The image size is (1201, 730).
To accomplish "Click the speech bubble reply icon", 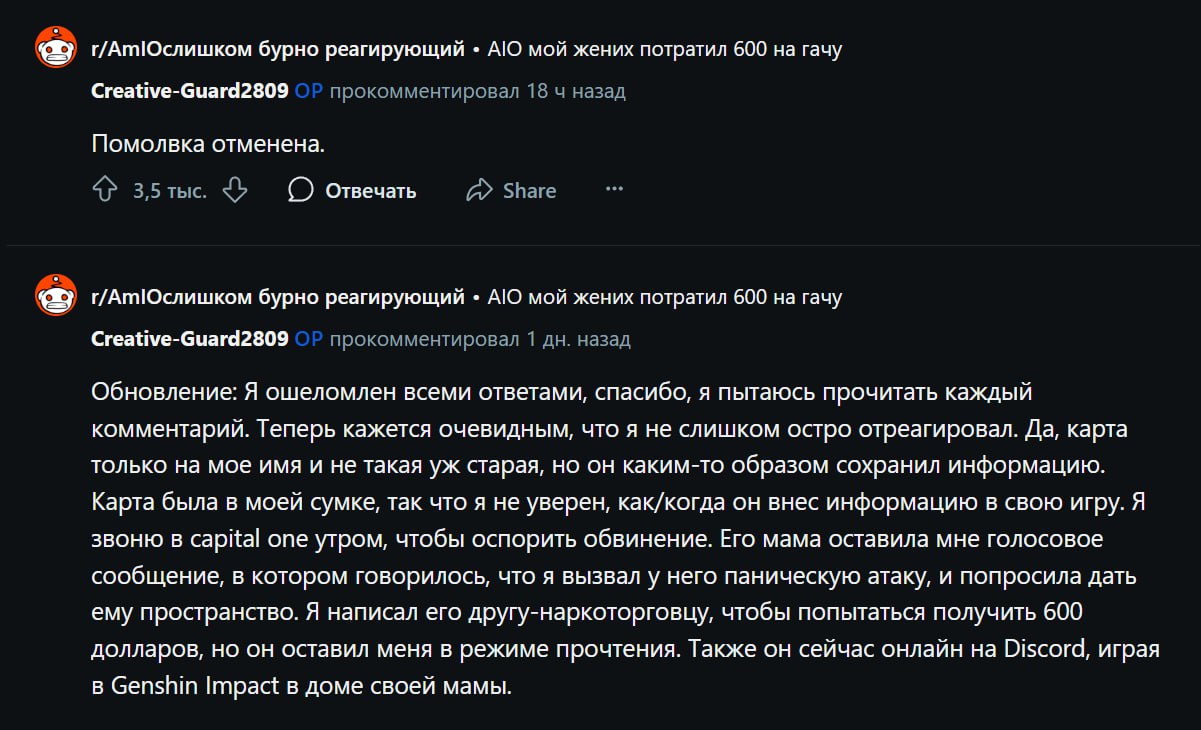I will [300, 190].
